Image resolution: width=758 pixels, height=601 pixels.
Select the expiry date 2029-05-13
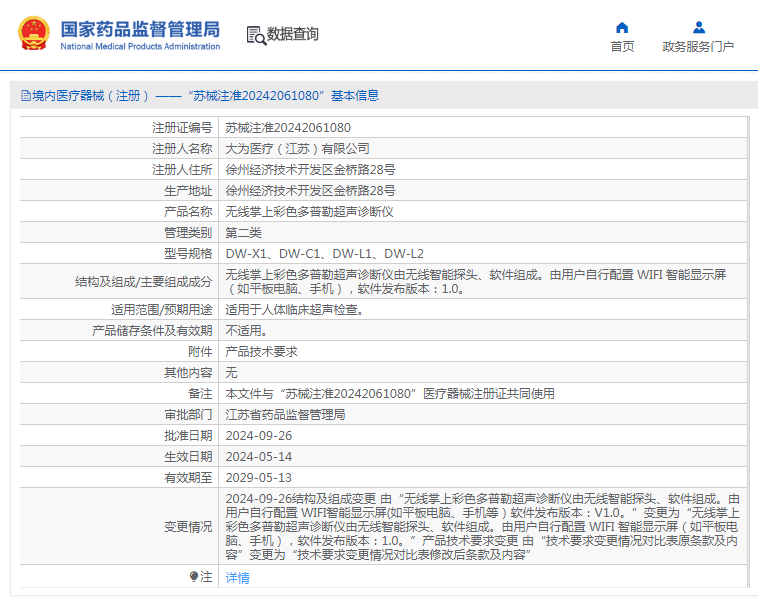pyautogui.click(x=259, y=478)
